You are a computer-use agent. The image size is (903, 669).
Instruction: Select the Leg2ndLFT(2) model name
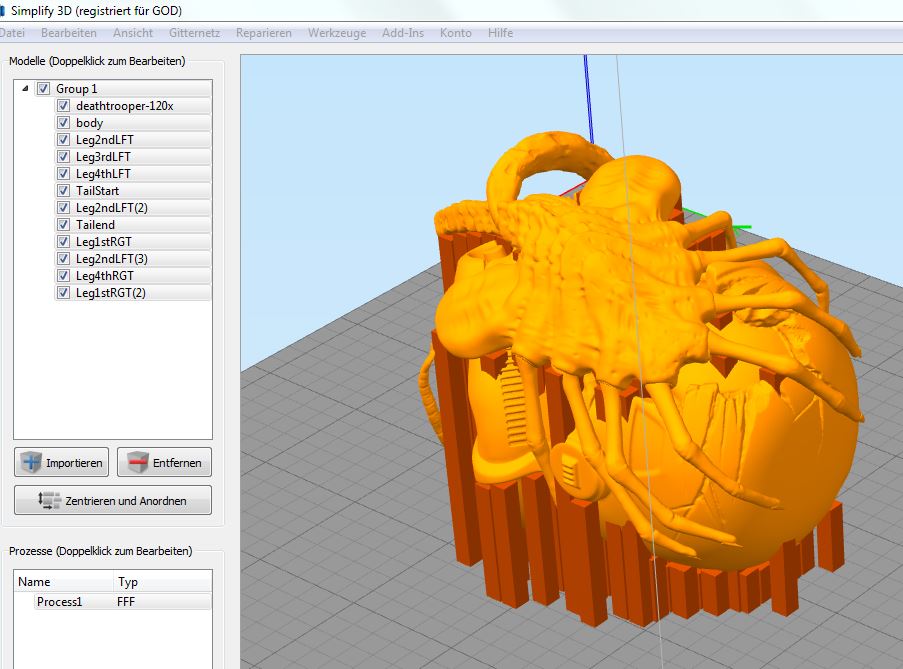pyautogui.click(x=112, y=208)
